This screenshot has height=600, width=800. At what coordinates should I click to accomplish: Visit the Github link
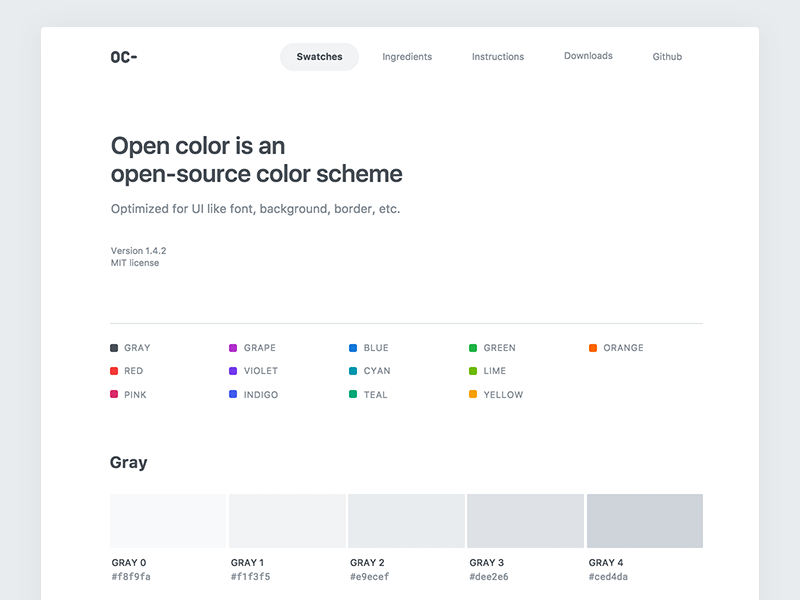(667, 57)
